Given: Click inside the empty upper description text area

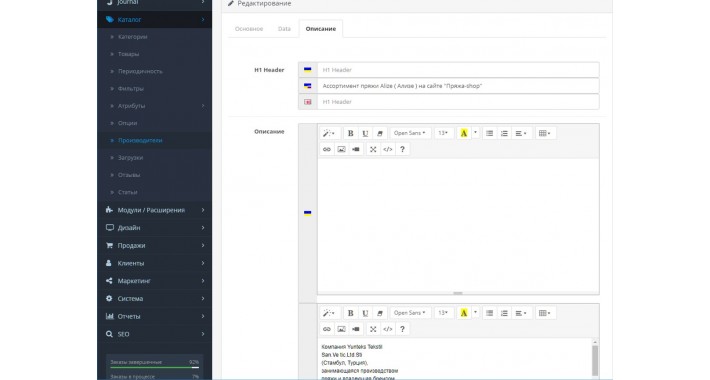Looking at the screenshot, I should [x=458, y=225].
